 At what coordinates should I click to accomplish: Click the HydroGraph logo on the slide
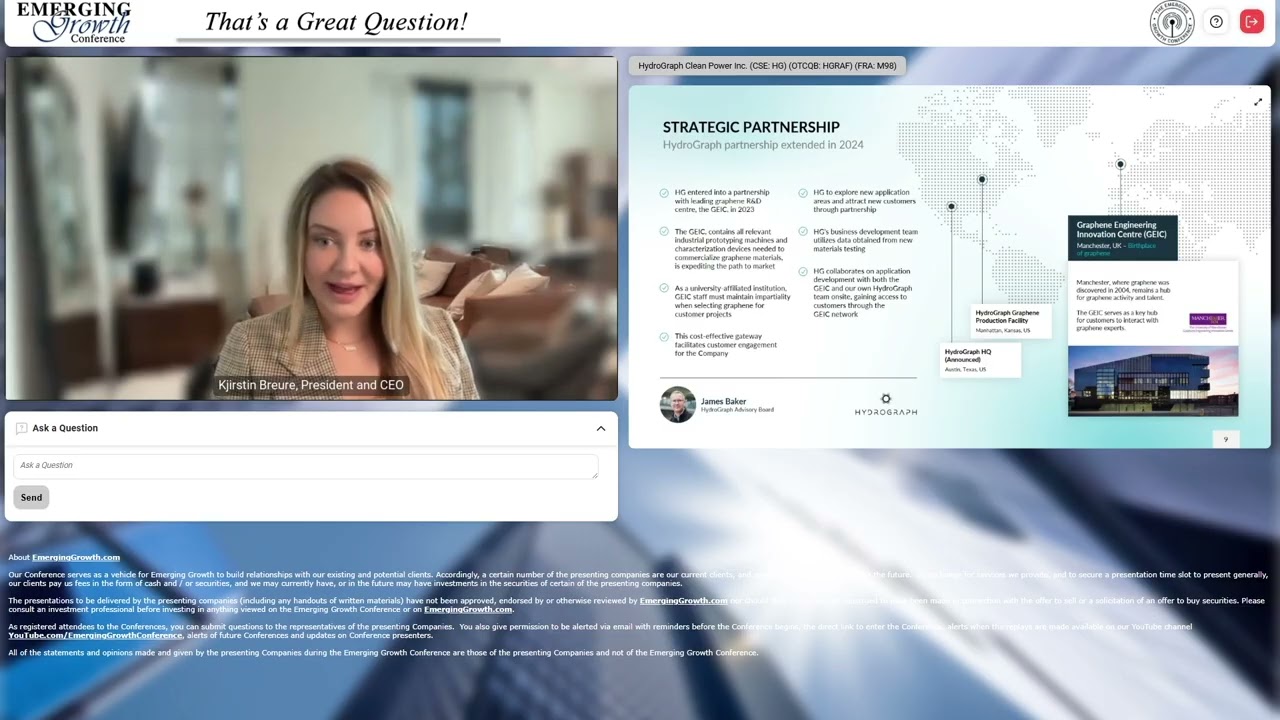point(885,405)
